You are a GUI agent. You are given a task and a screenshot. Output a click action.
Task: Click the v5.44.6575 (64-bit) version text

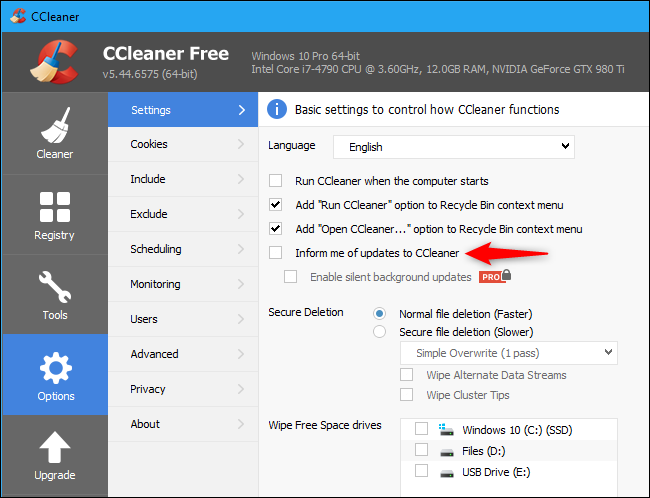tap(150, 74)
